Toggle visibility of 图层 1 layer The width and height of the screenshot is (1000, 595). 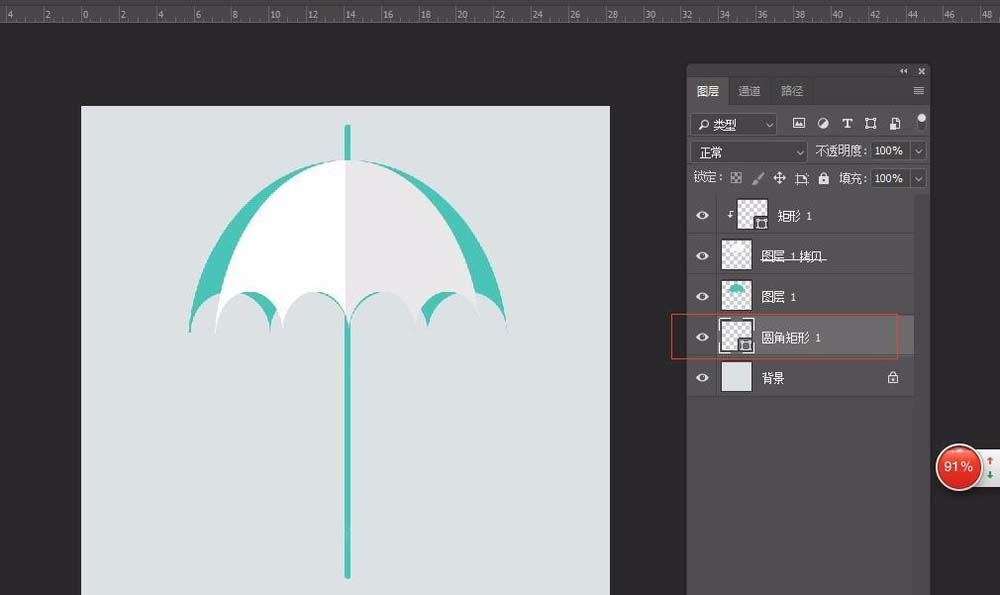(x=702, y=297)
